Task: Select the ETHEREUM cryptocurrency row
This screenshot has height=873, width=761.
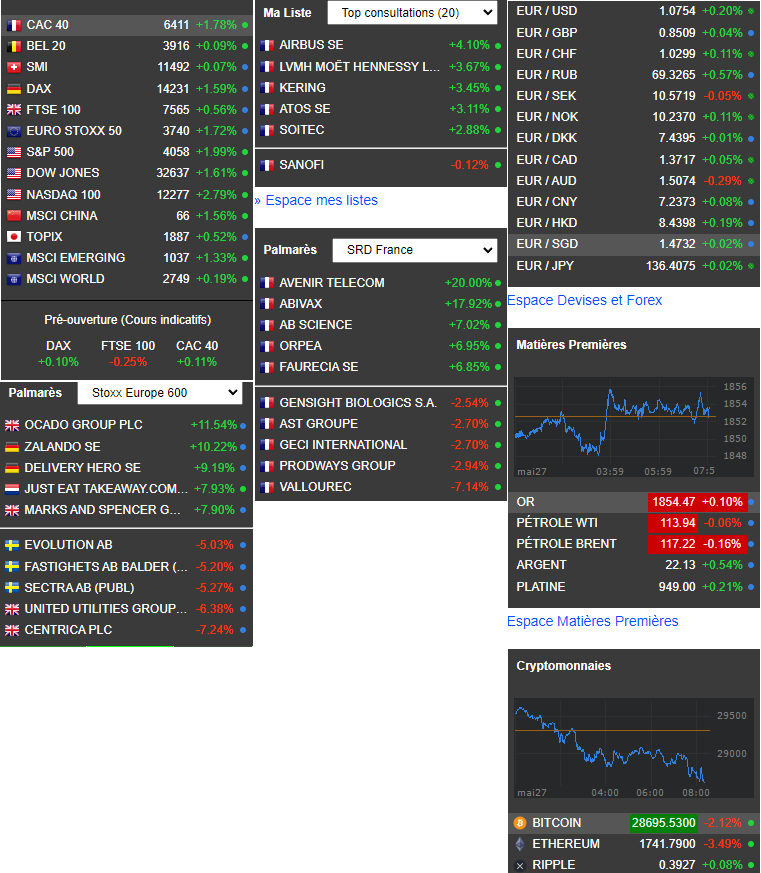Action: click(634, 844)
